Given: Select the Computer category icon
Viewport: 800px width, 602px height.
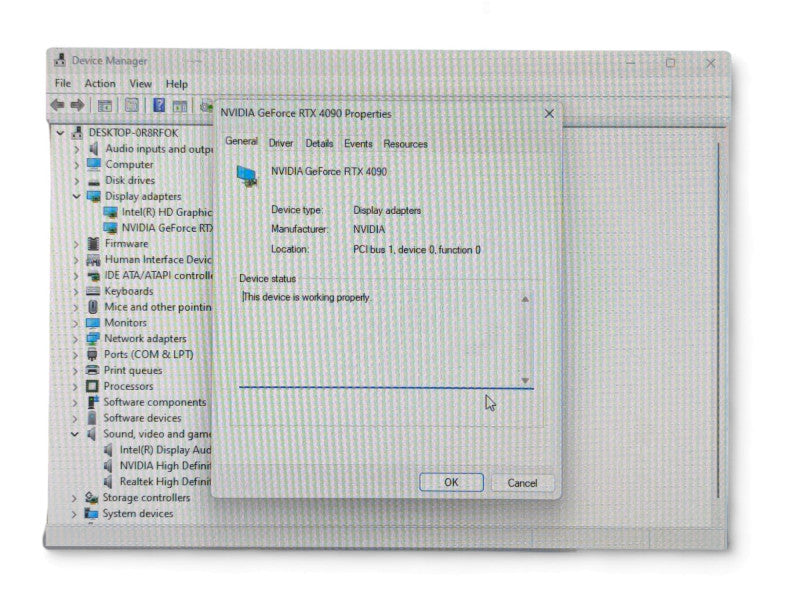Looking at the screenshot, I should [x=94, y=164].
